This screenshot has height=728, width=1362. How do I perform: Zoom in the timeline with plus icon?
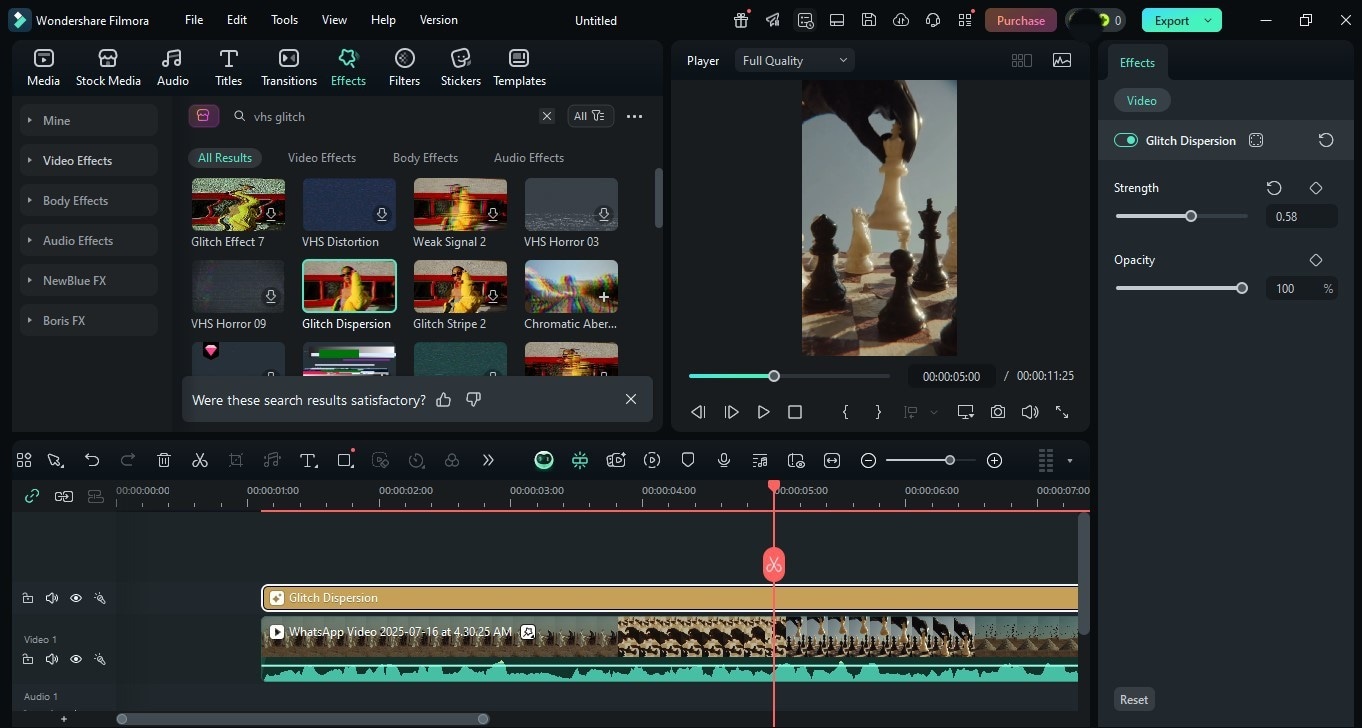click(x=994, y=460)
